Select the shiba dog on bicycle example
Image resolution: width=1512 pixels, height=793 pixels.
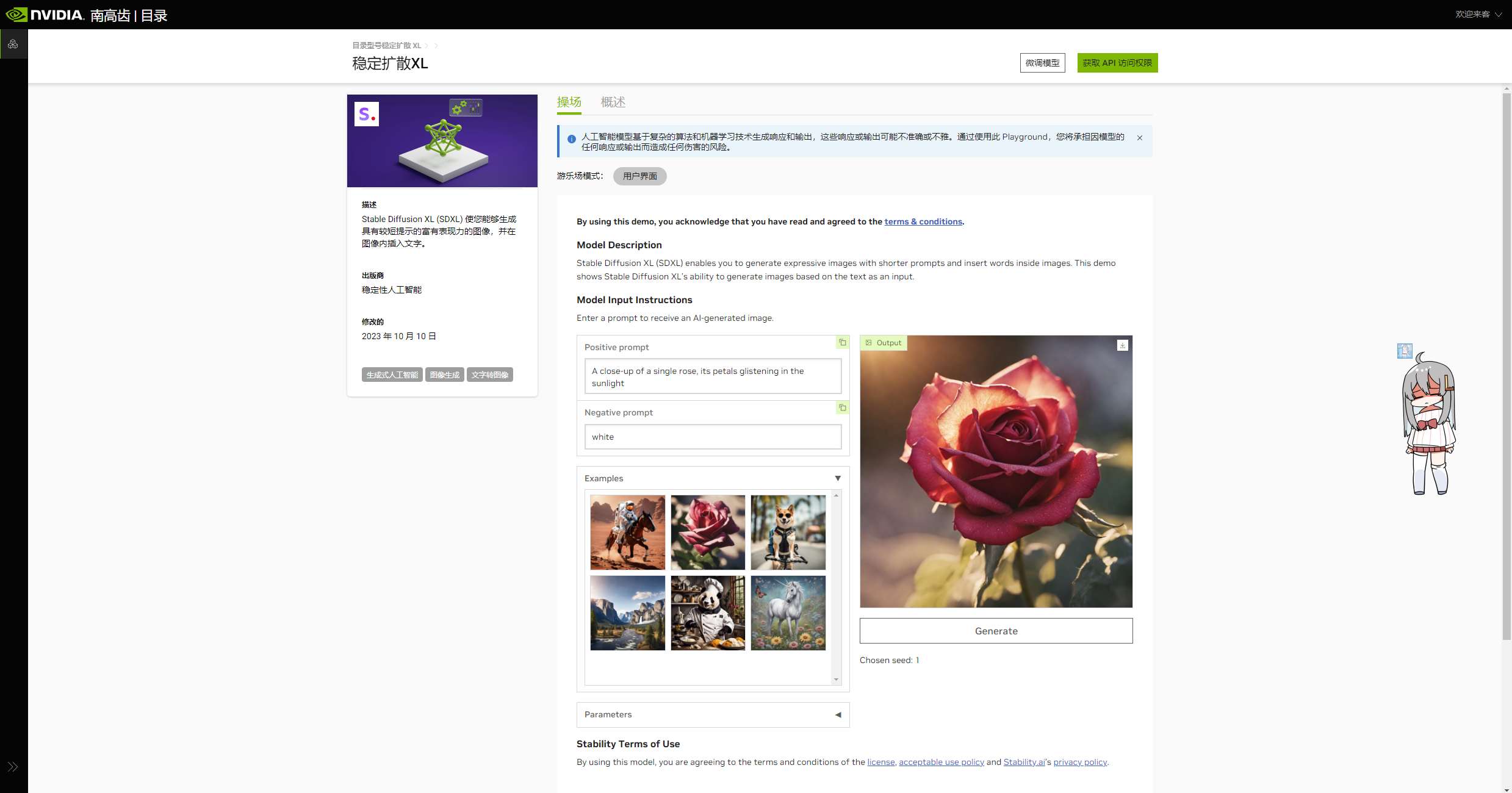(x=788, y=533)
